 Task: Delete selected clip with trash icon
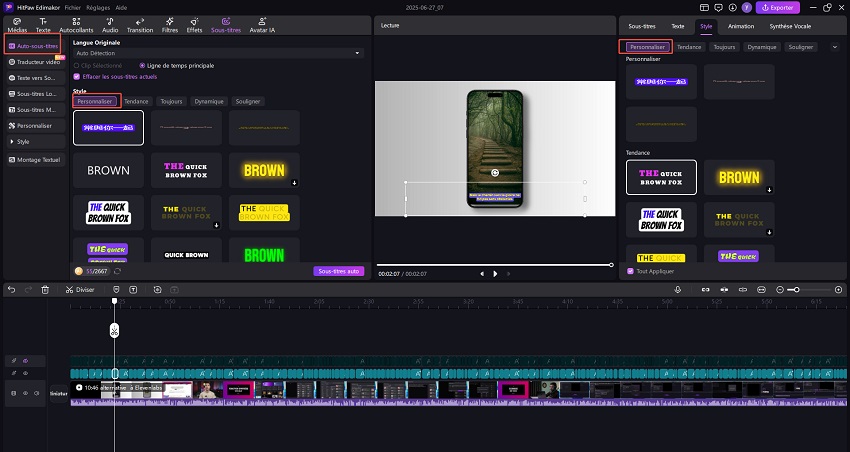coord(45,290)
